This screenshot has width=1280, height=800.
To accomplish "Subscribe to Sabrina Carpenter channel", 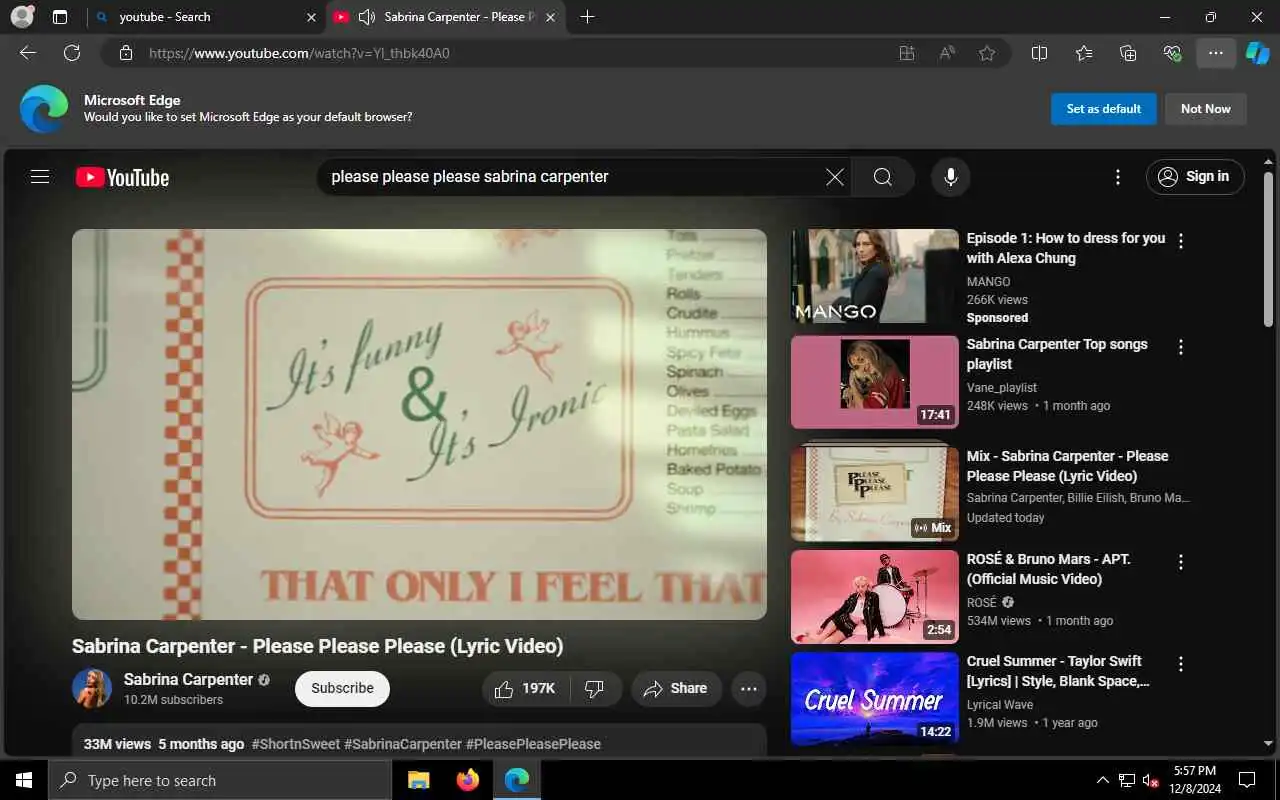I will coord(342,688).
